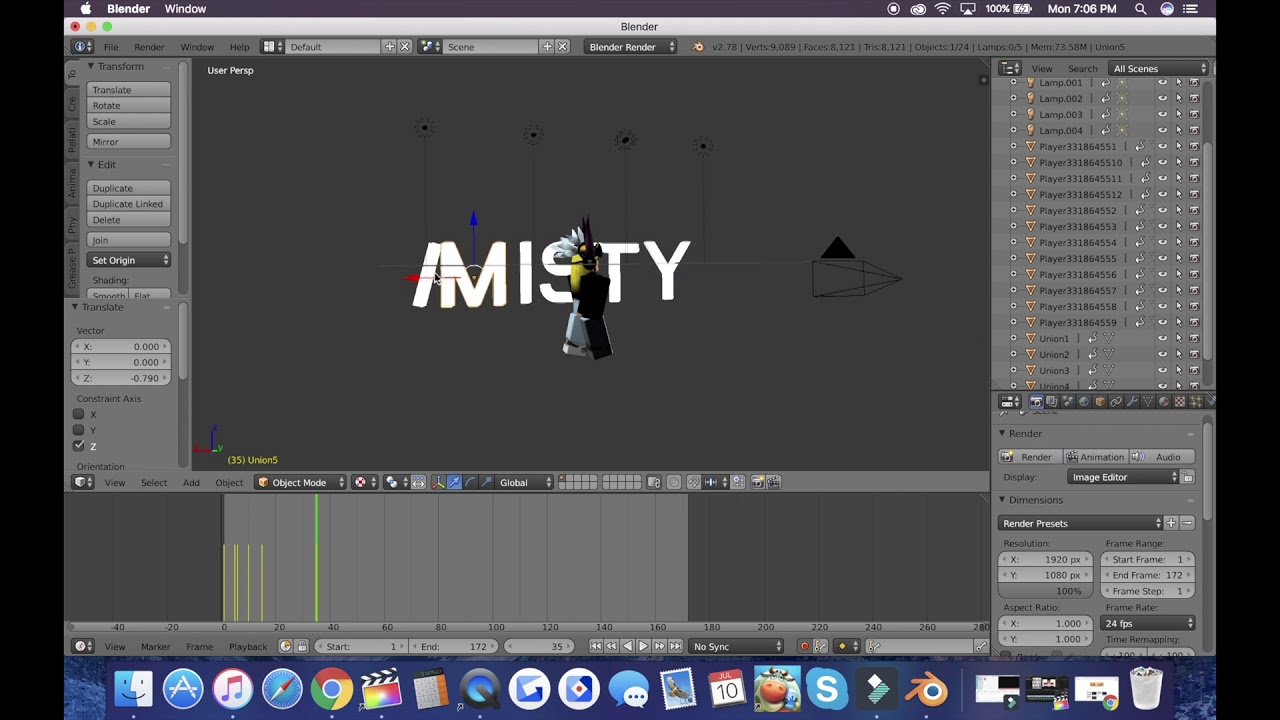Click the Blender app in the Dock
The height and width of the screenshot is (720, 1280).
click(927, 689)
